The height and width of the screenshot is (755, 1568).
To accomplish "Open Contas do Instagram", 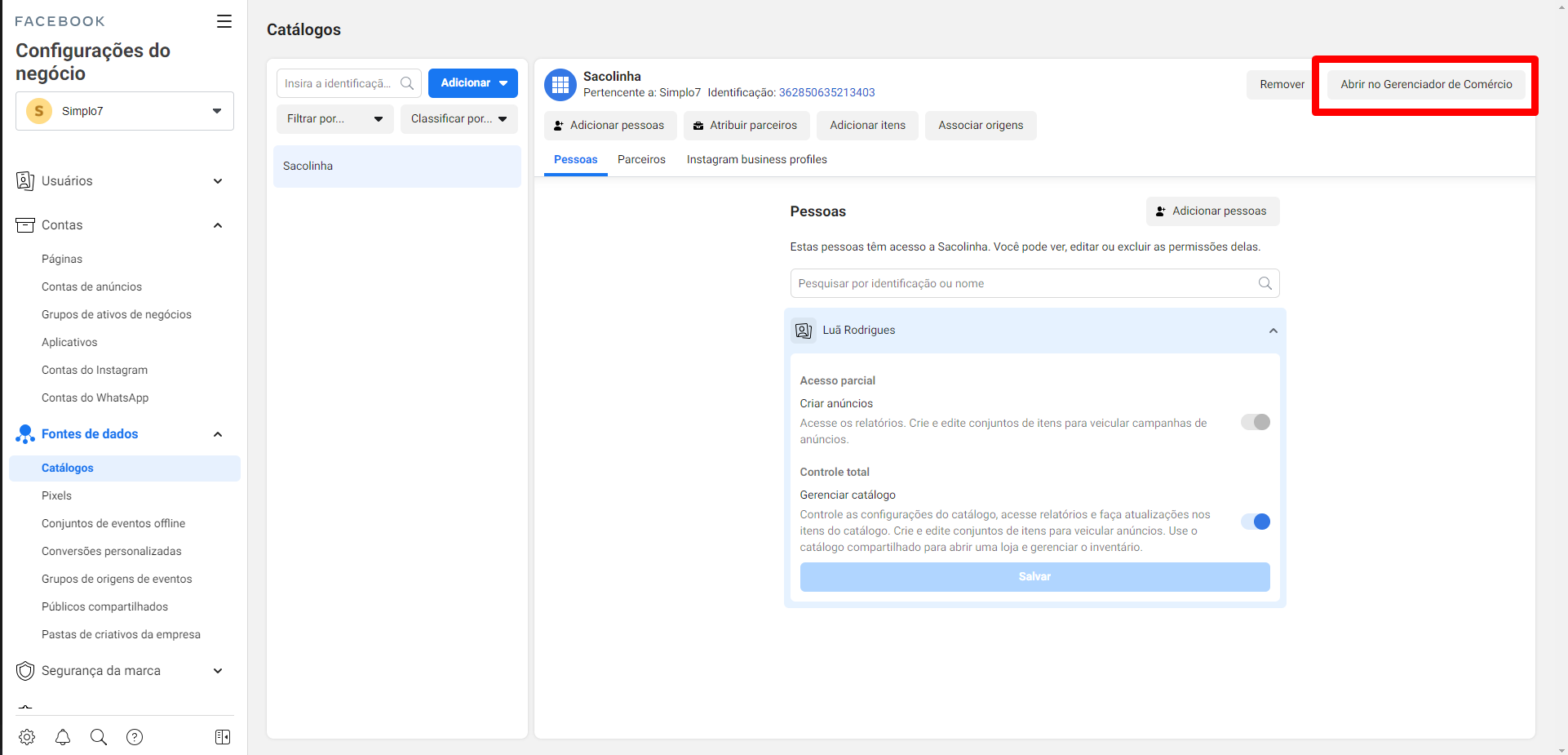I will pyautogui.click(x=95, y=371).
